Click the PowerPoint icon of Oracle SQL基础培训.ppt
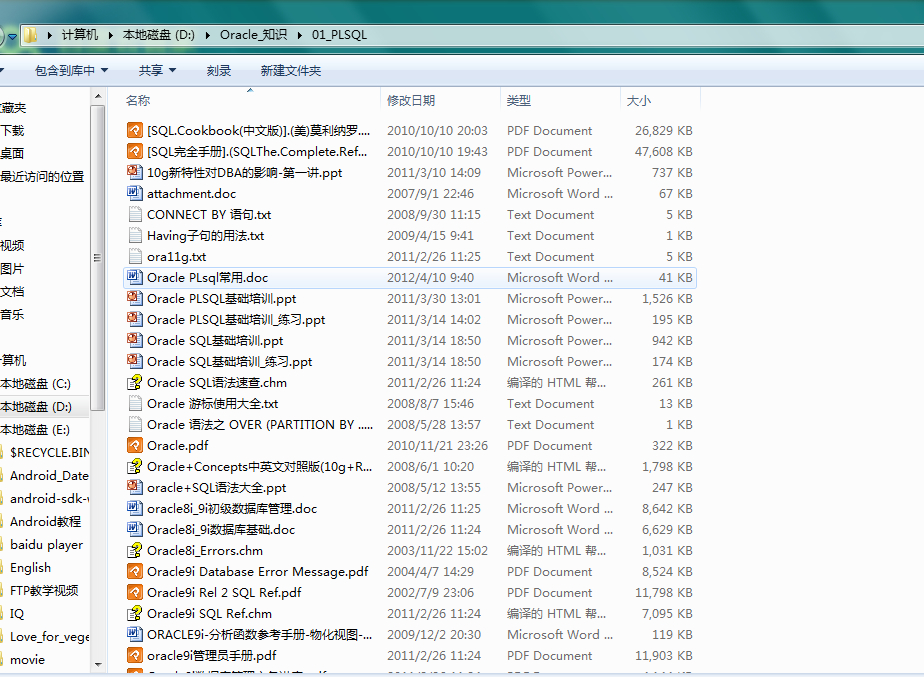Image resolution: width=924 pixels, height=677 pixels. point(135,341)
